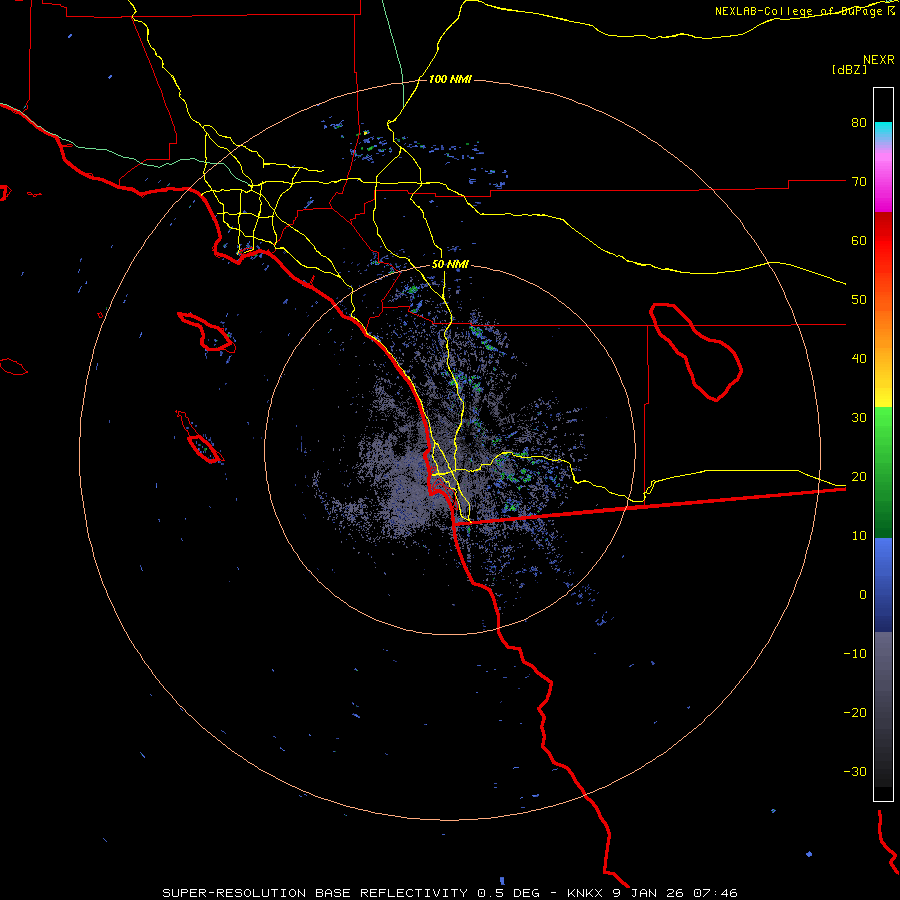
Task: Click the 60 value on the dBZ scale
Action: point(859,240)
